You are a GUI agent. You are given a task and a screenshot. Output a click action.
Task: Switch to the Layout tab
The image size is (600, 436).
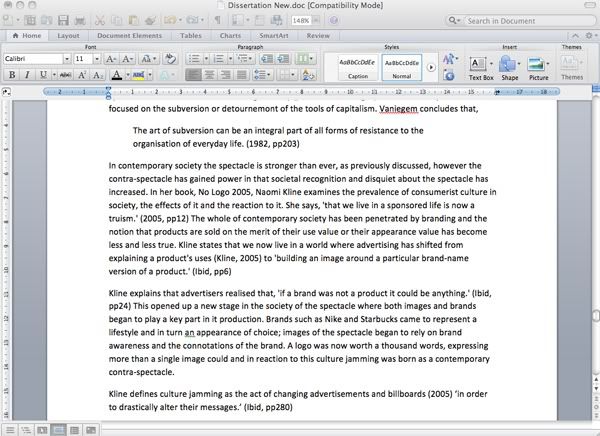[68, 36]
